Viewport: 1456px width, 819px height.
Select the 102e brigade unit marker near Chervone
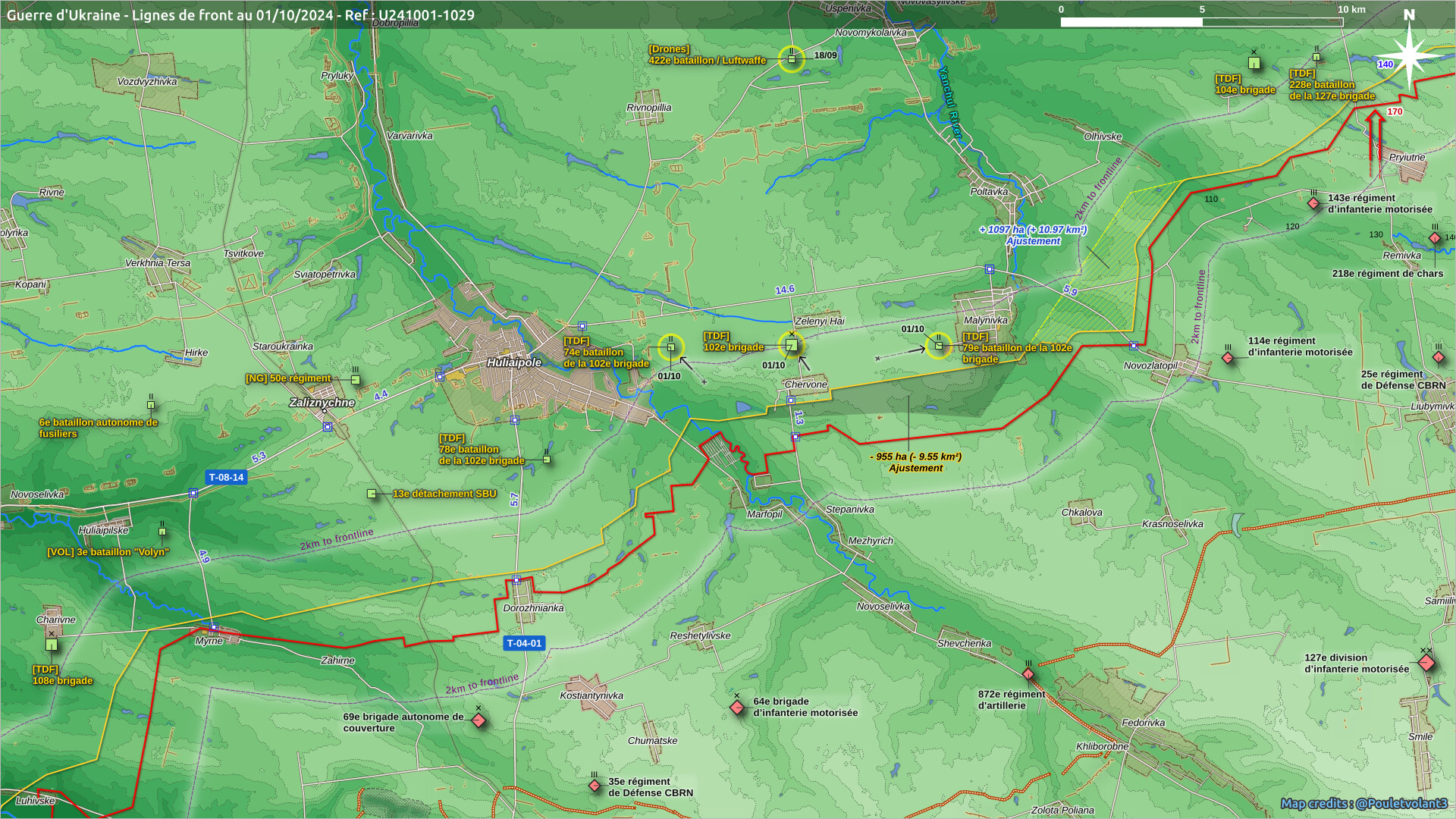click(791, 346)
